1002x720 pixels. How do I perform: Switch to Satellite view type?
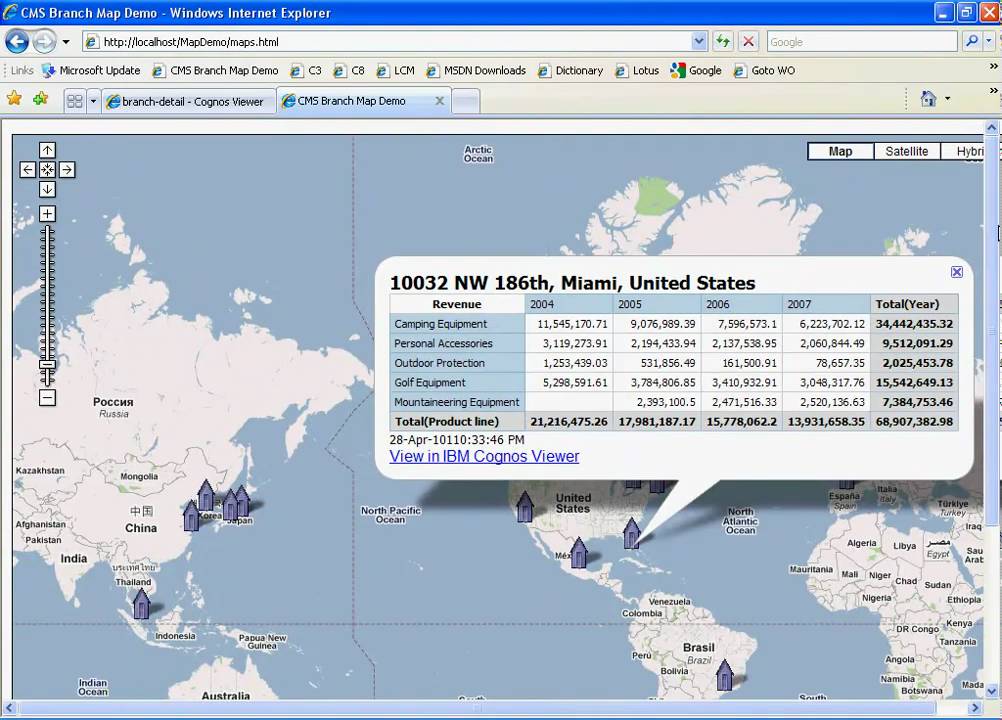coord(907,151)
